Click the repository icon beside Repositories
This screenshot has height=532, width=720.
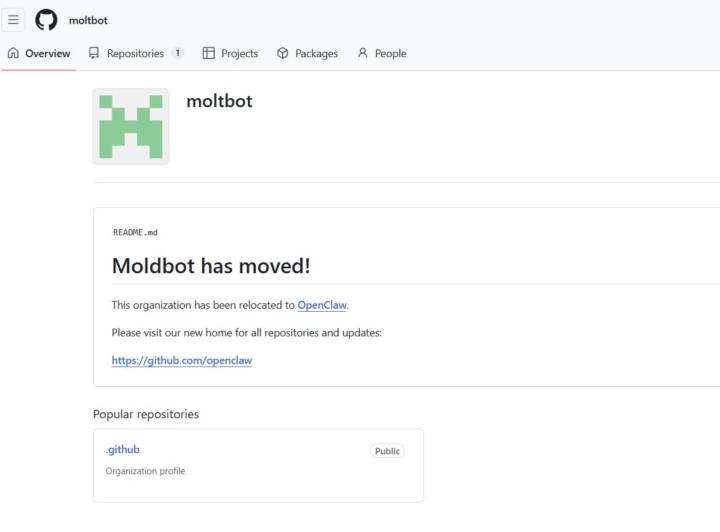pyautogui.click(x=94, y=53)
